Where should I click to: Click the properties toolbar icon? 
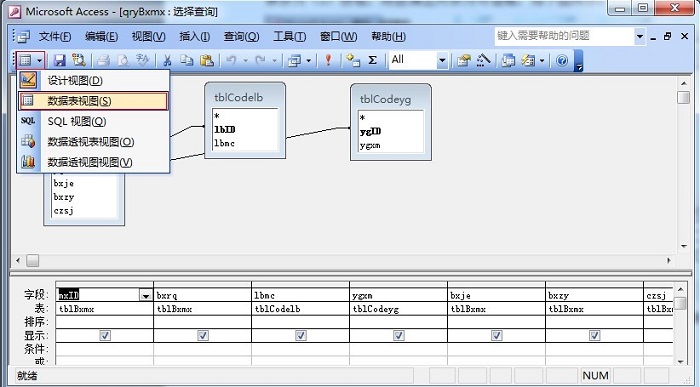coord(464,60)
